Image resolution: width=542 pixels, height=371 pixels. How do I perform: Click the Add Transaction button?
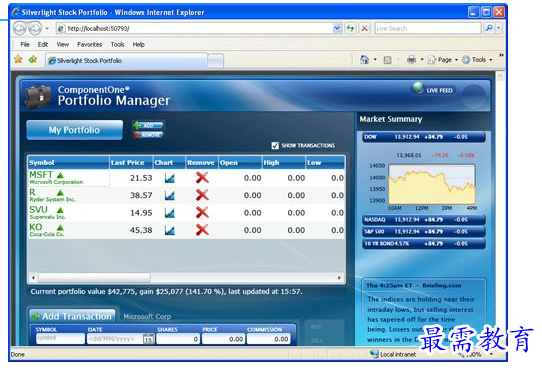pos(73,316)
